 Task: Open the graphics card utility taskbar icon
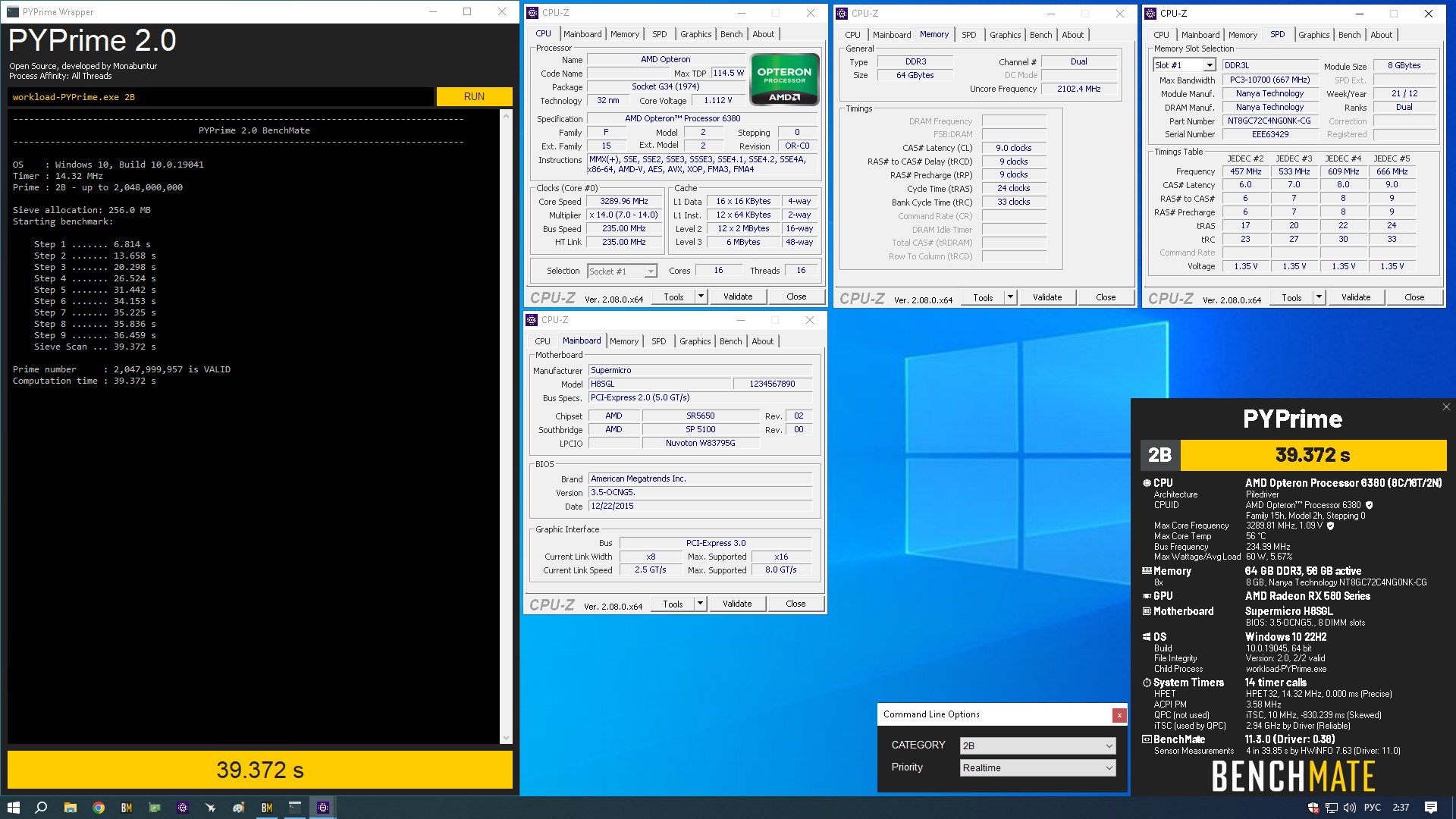tap(155, 808)
